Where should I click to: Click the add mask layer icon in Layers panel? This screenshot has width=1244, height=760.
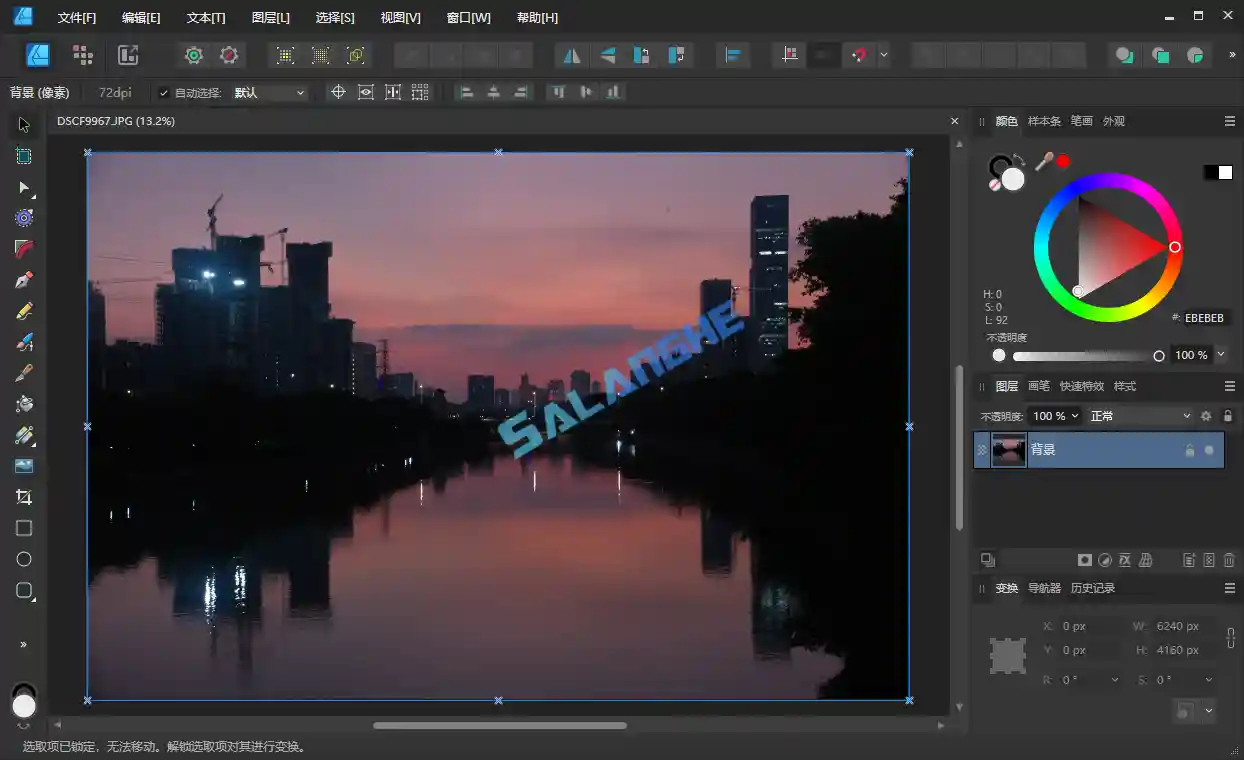coord(1084,559)
